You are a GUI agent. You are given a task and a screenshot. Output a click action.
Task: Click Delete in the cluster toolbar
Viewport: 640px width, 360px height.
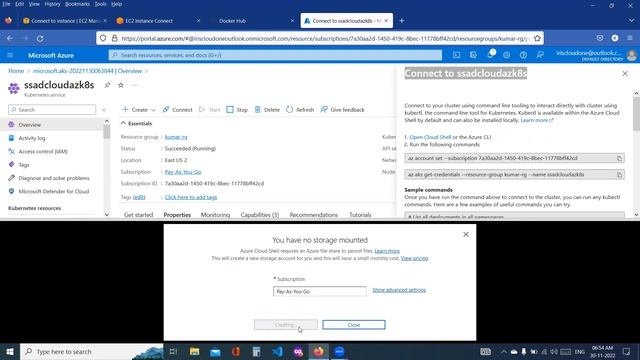coord(267,109)
